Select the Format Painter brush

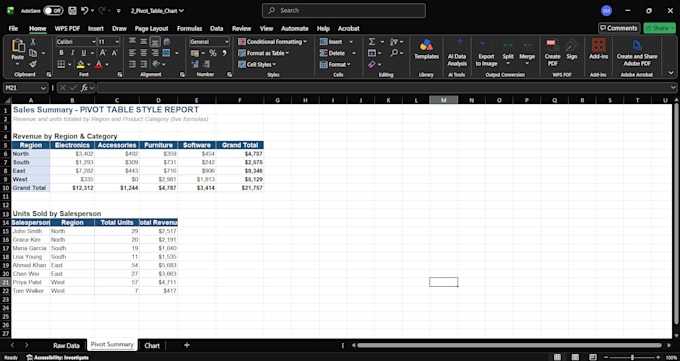coord(33,64)
